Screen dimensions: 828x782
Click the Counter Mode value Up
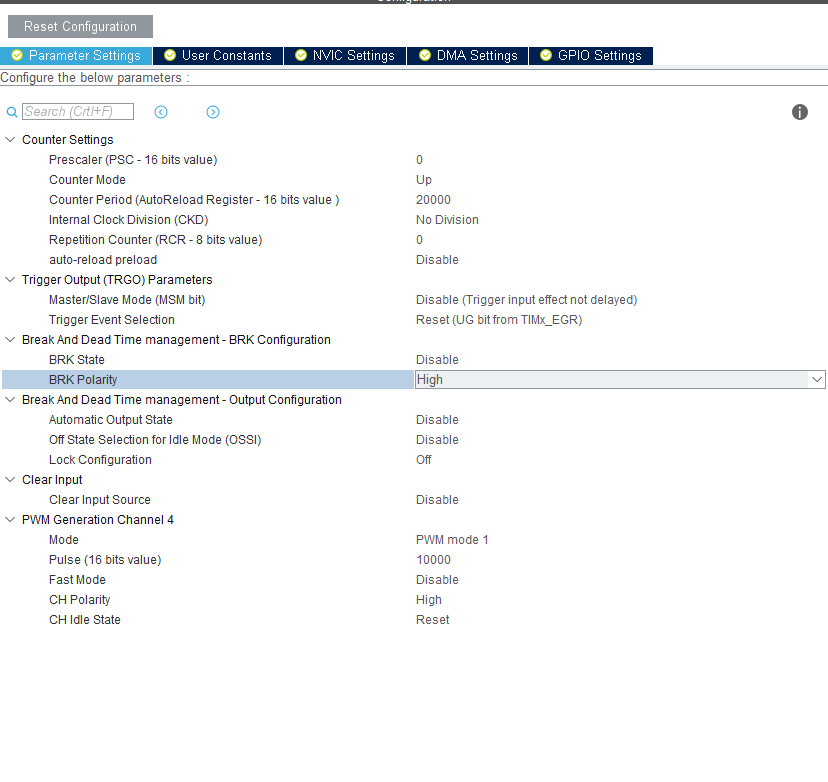click(424, 180)
